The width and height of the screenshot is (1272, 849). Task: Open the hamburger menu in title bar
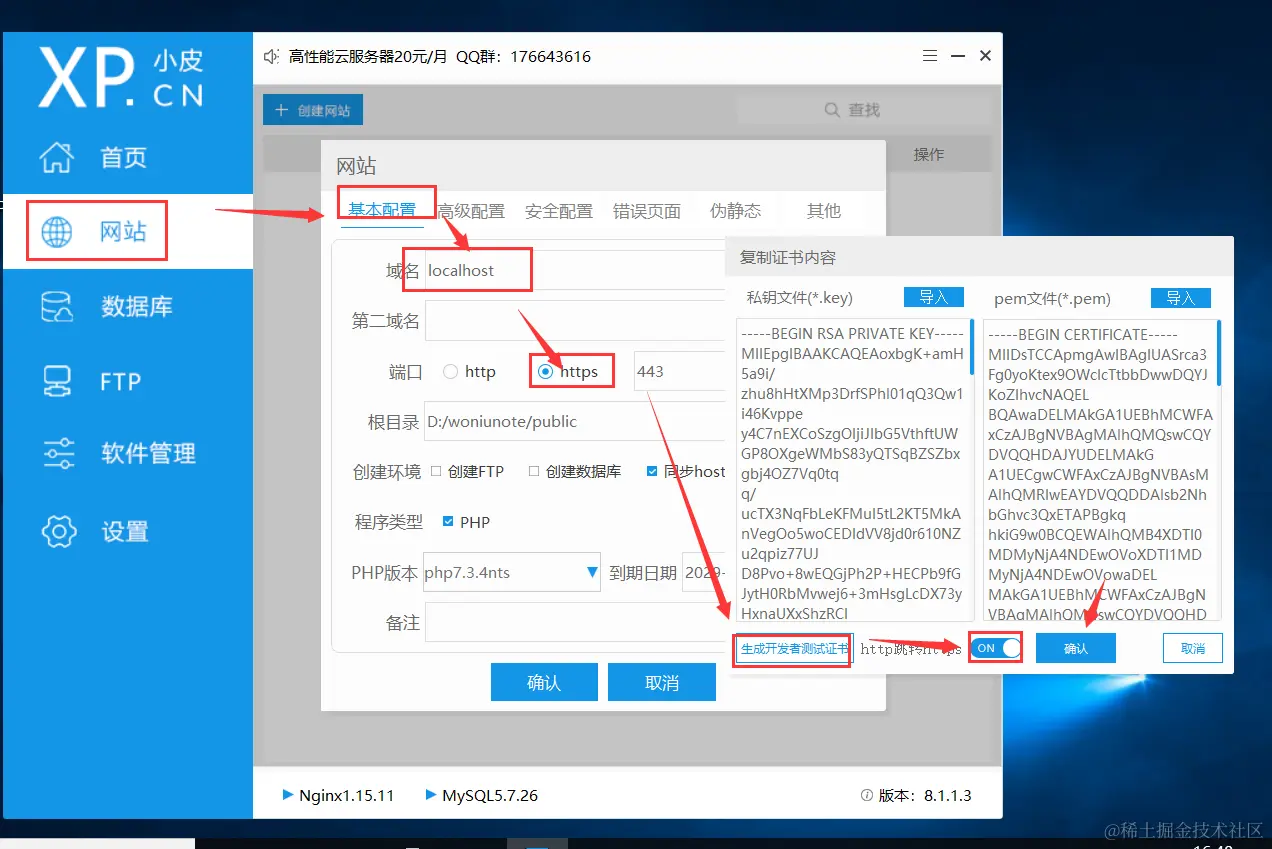(x=930, y=56)
